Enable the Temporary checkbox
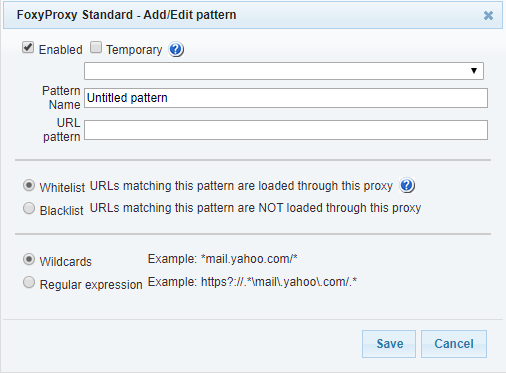The height and width of the screenshot is (373, 506). click(x=96, y=47)
